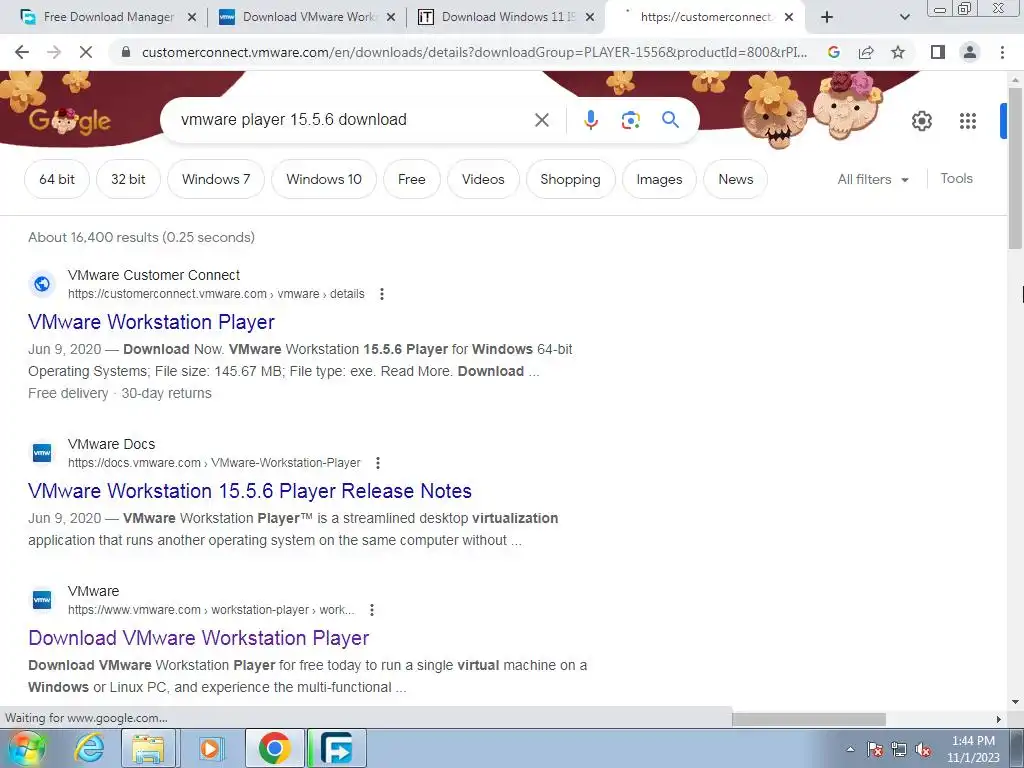The width and height of the screenshot is (1024, 768).
Task: Open more options for www.vmware.com result
Action: click(372, 610)
